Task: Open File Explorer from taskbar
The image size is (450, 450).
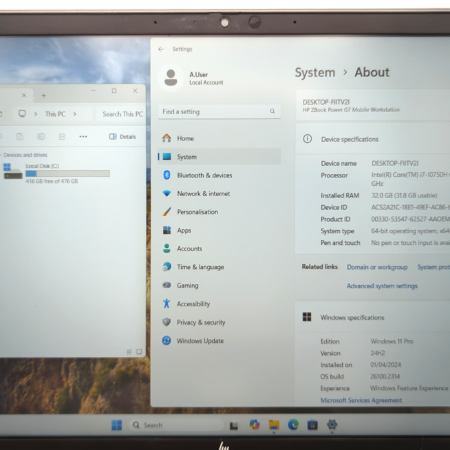Action: pyautogui.click(x=274, y=425)
